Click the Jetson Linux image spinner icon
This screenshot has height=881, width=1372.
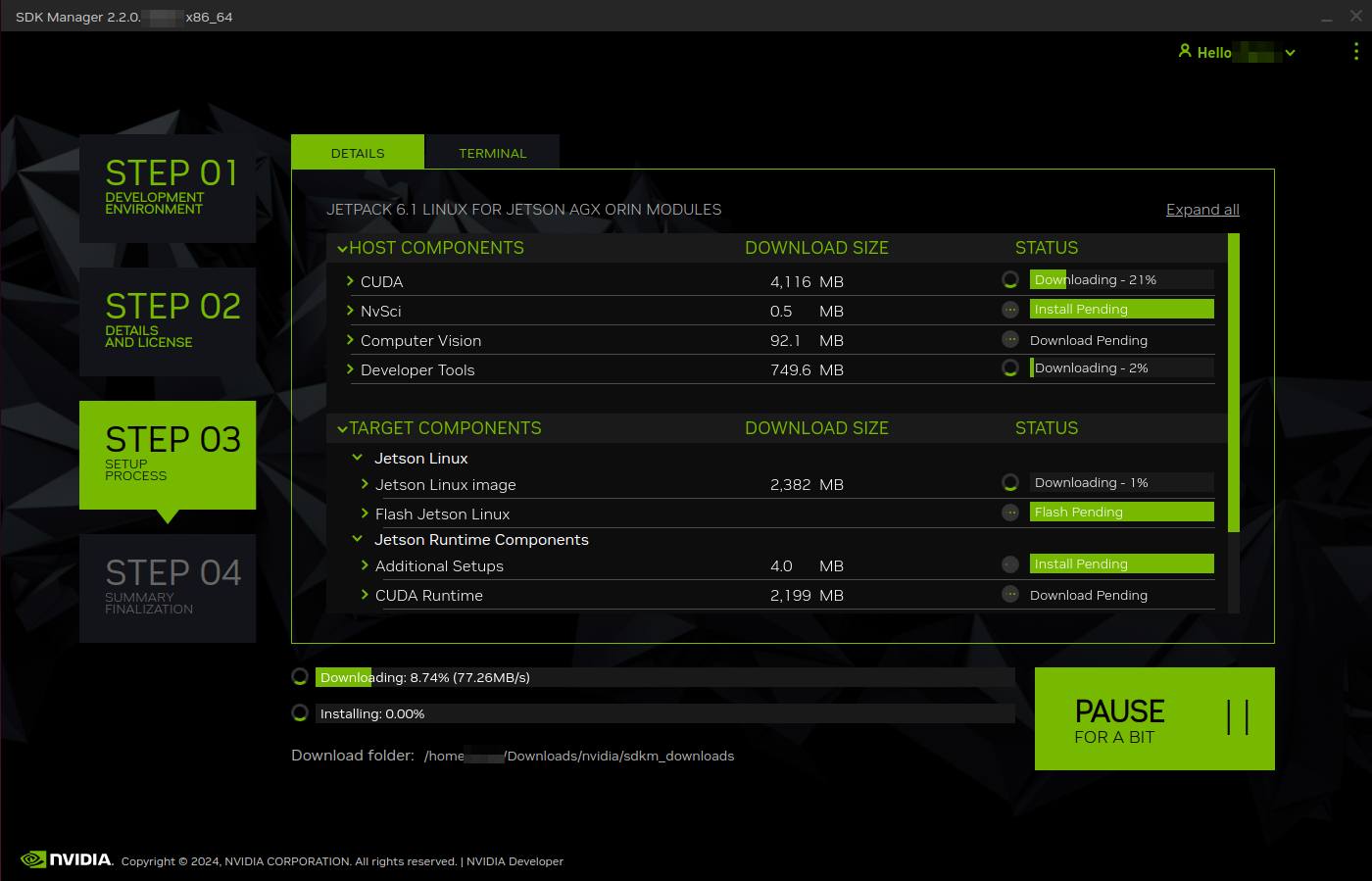click(x=1010, y=482)
